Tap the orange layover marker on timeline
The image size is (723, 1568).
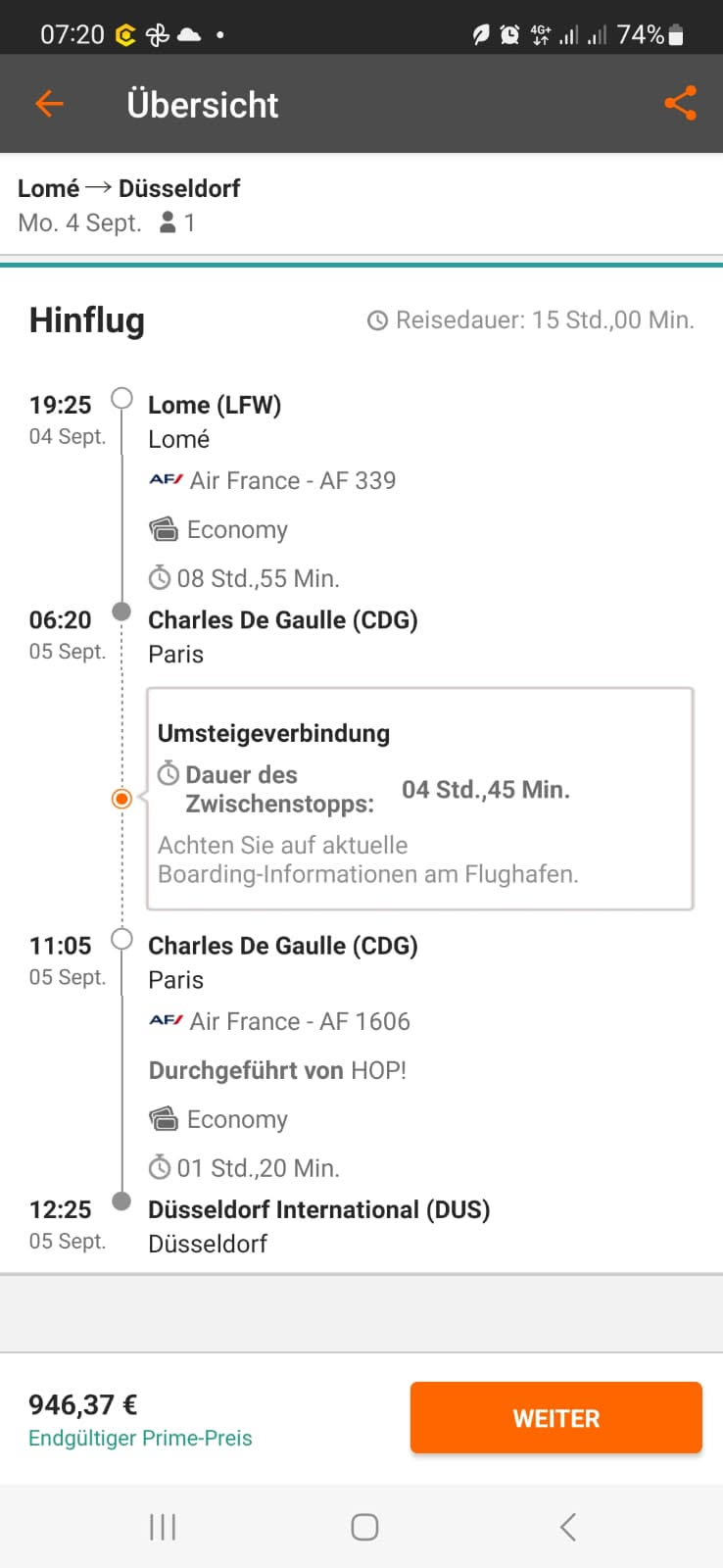[x=121, y=799]
